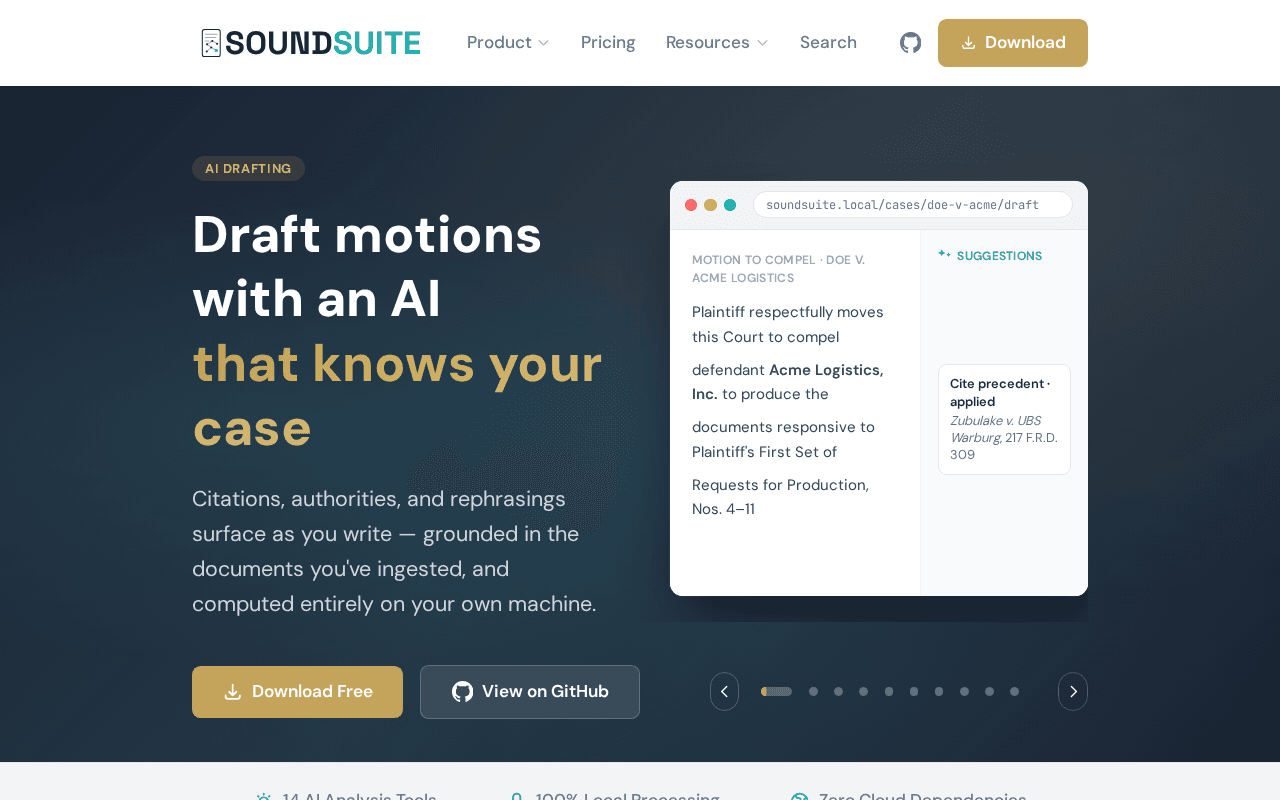Click the SoundSuite logo
This screenshot has width=1280, height=800.
[310, 43]
